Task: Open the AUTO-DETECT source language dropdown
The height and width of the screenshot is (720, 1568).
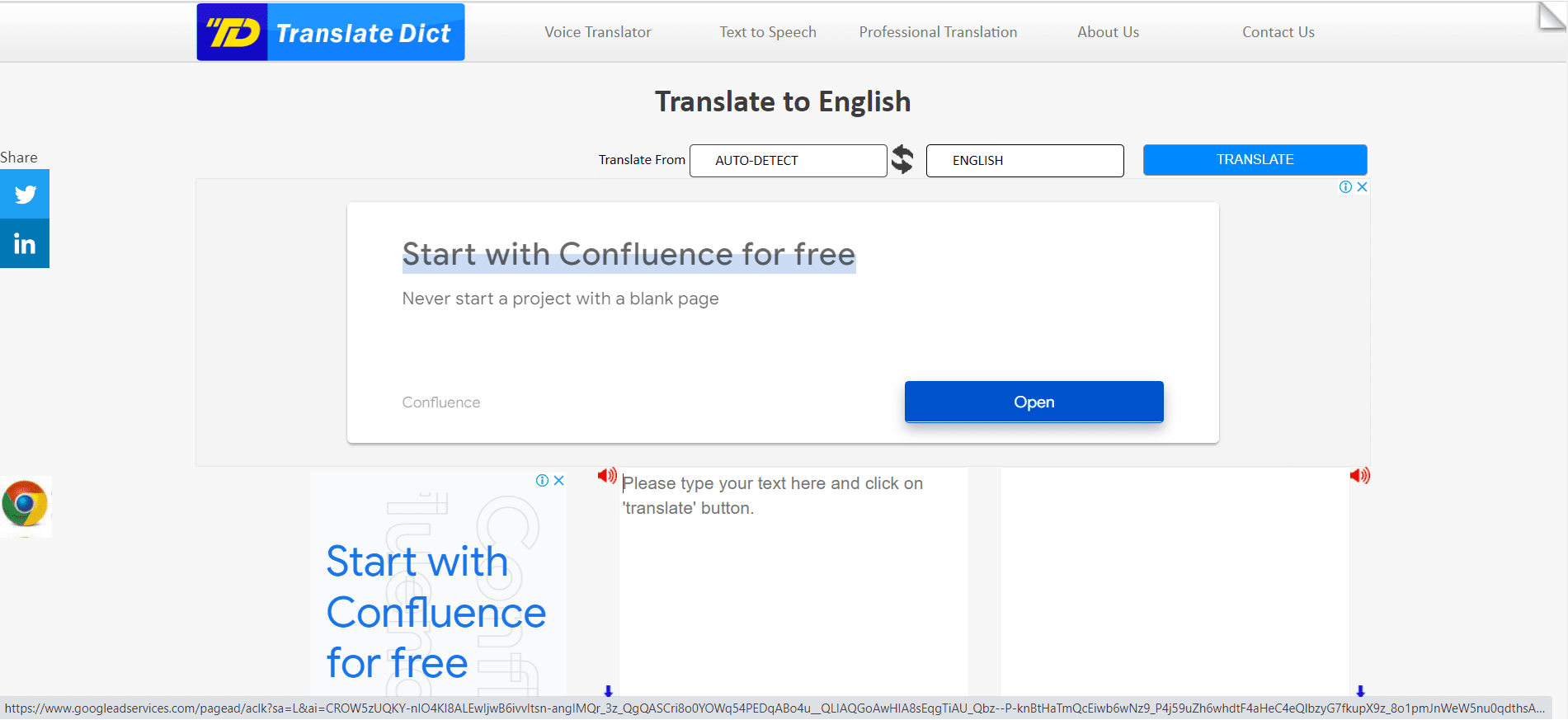Action: coord(789,161)
